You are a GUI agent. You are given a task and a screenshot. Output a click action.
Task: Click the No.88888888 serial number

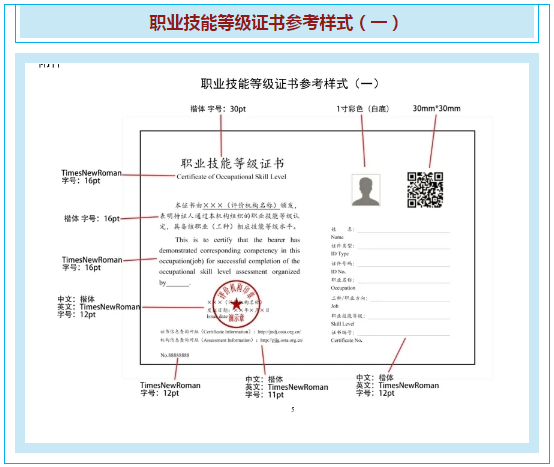point(175,355)
